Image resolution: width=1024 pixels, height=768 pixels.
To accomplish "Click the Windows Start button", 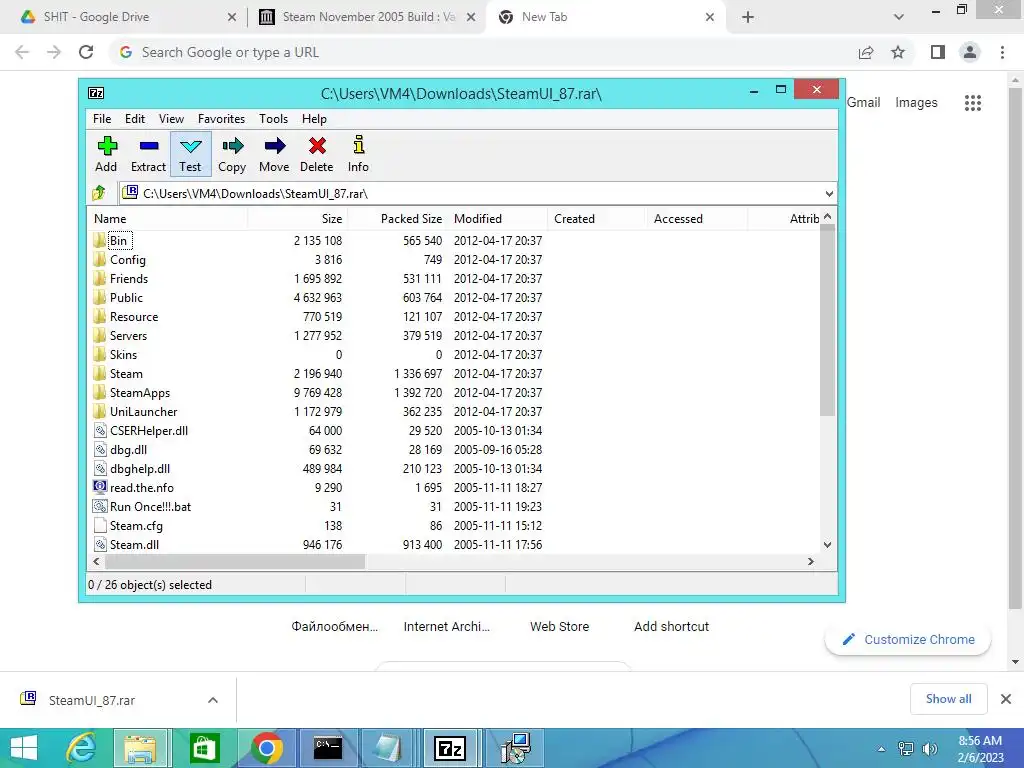I will [x=24, y=748].
